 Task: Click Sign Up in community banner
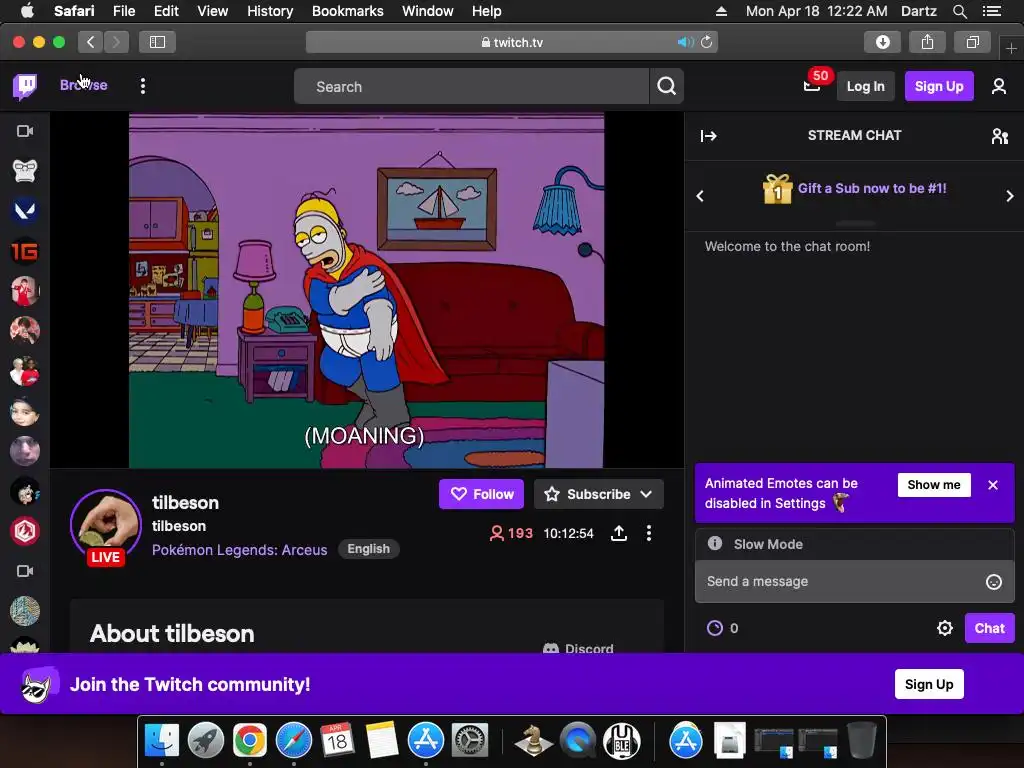929,684
